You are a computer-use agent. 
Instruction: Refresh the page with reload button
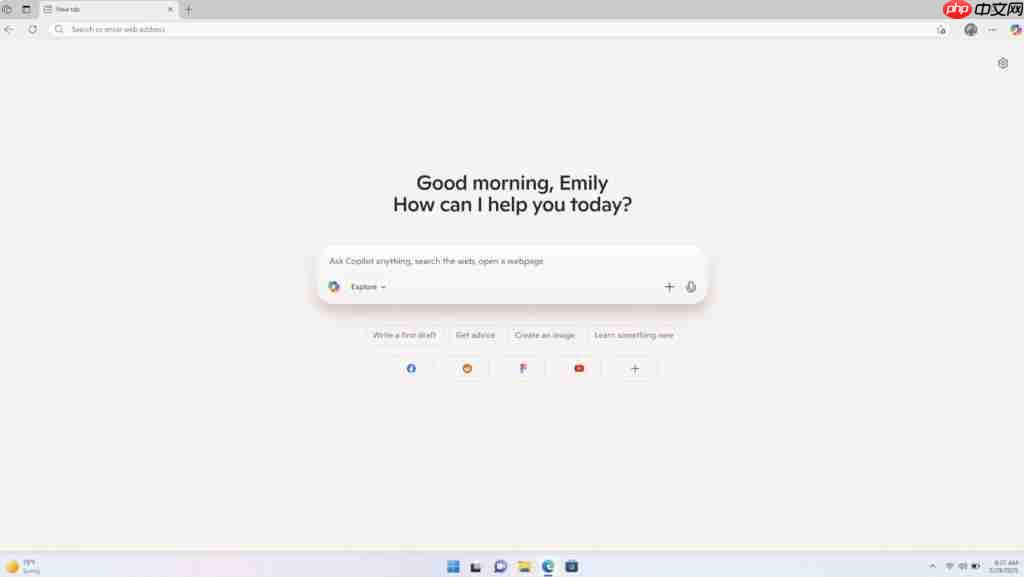[32, 30]
